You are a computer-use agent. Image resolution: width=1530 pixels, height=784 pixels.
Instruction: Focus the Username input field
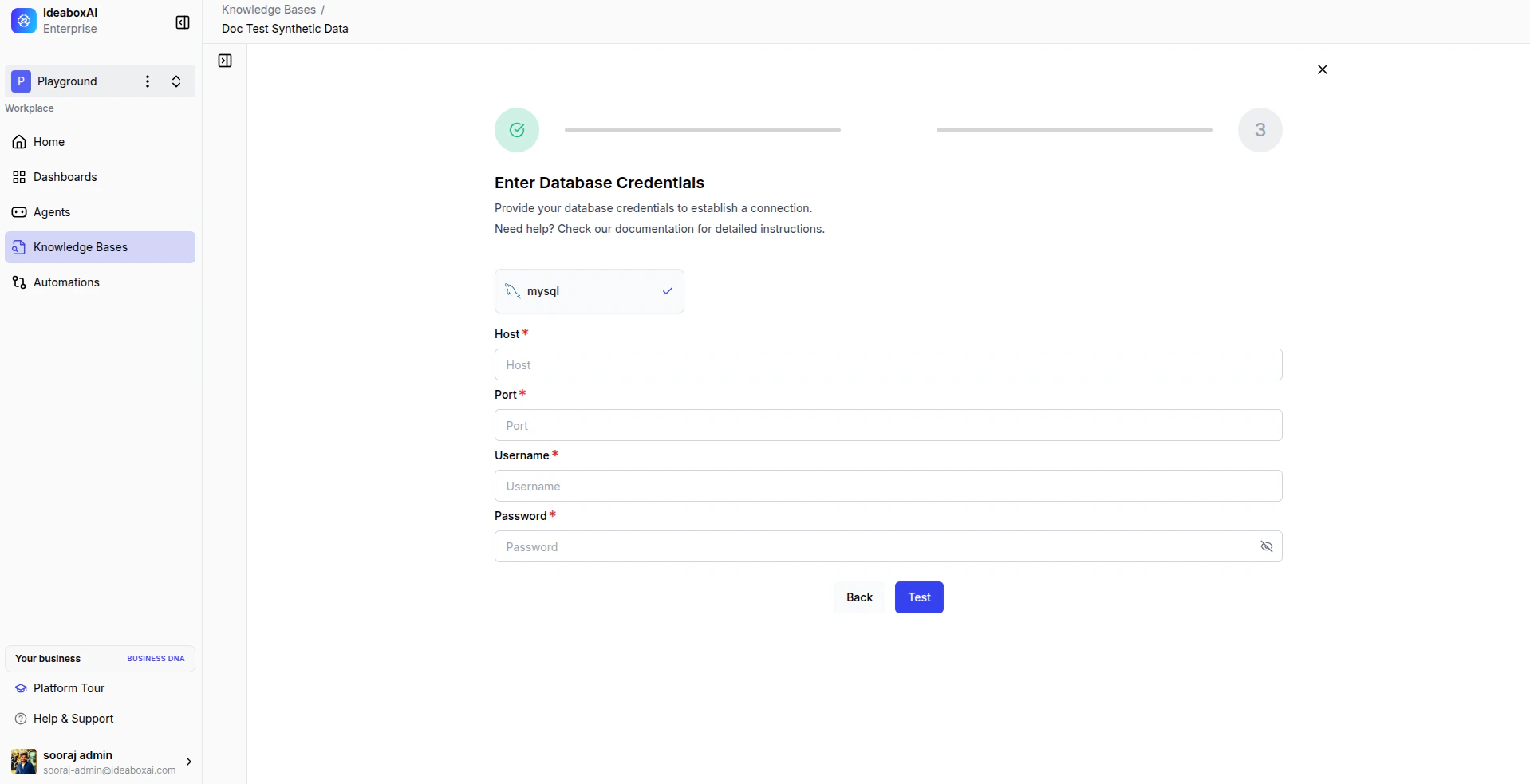(889, 486)
